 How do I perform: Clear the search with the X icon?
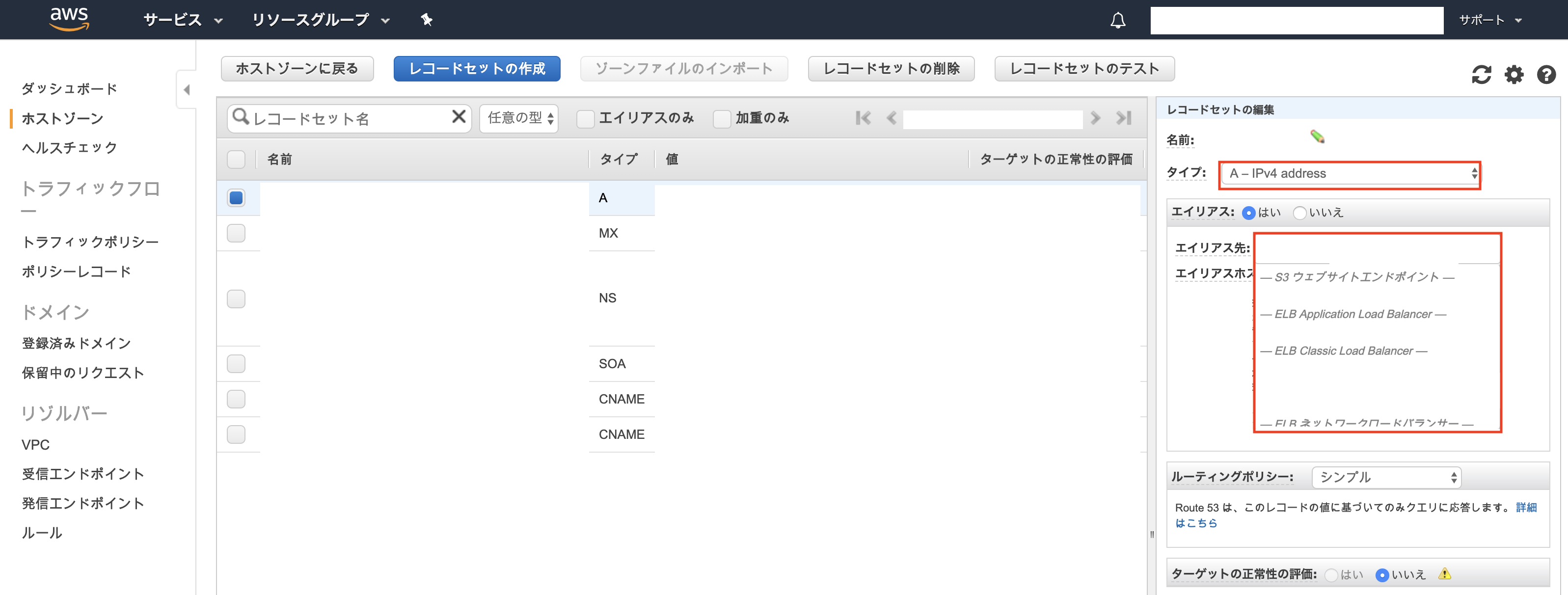[459, 117]
